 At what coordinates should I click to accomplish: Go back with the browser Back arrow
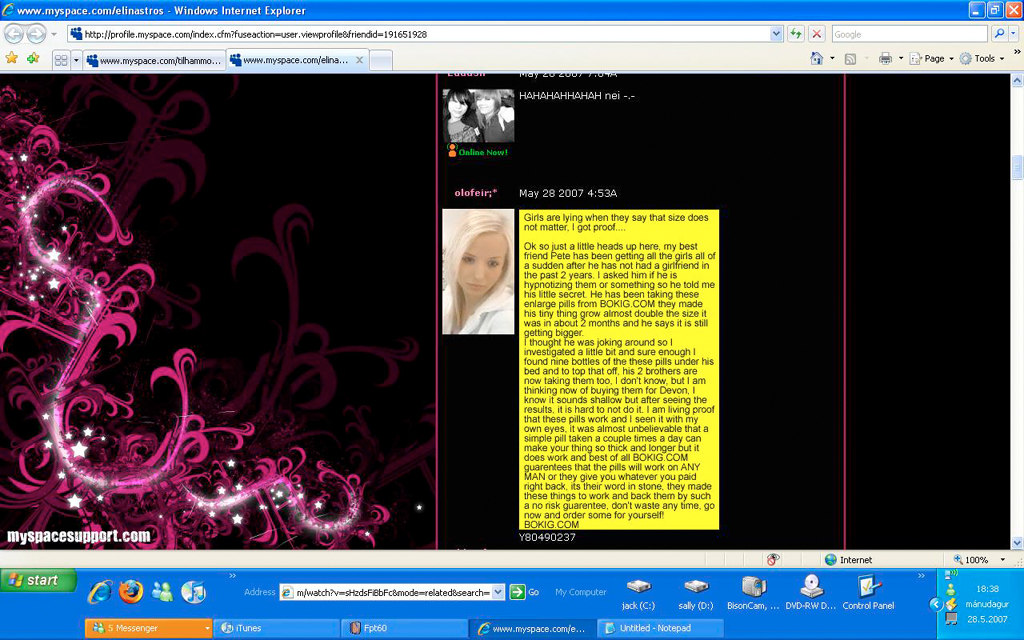coord(14,34)
